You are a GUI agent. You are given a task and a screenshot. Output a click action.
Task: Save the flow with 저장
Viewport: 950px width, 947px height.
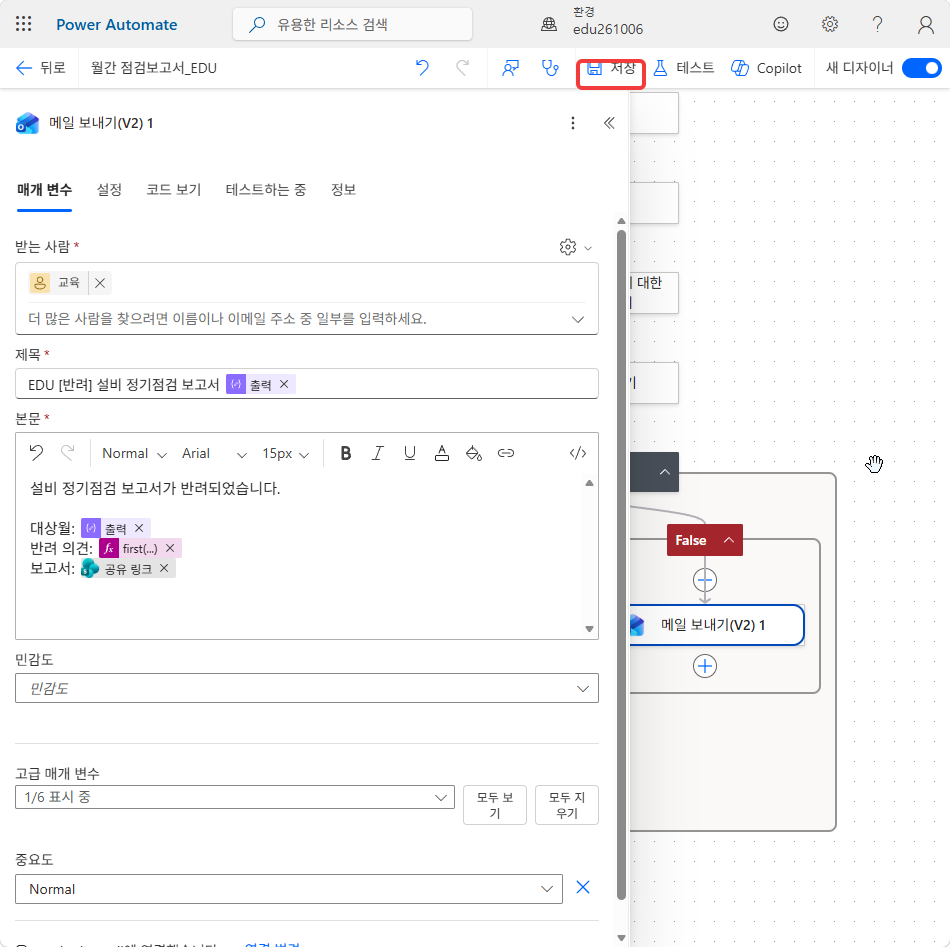611,68
